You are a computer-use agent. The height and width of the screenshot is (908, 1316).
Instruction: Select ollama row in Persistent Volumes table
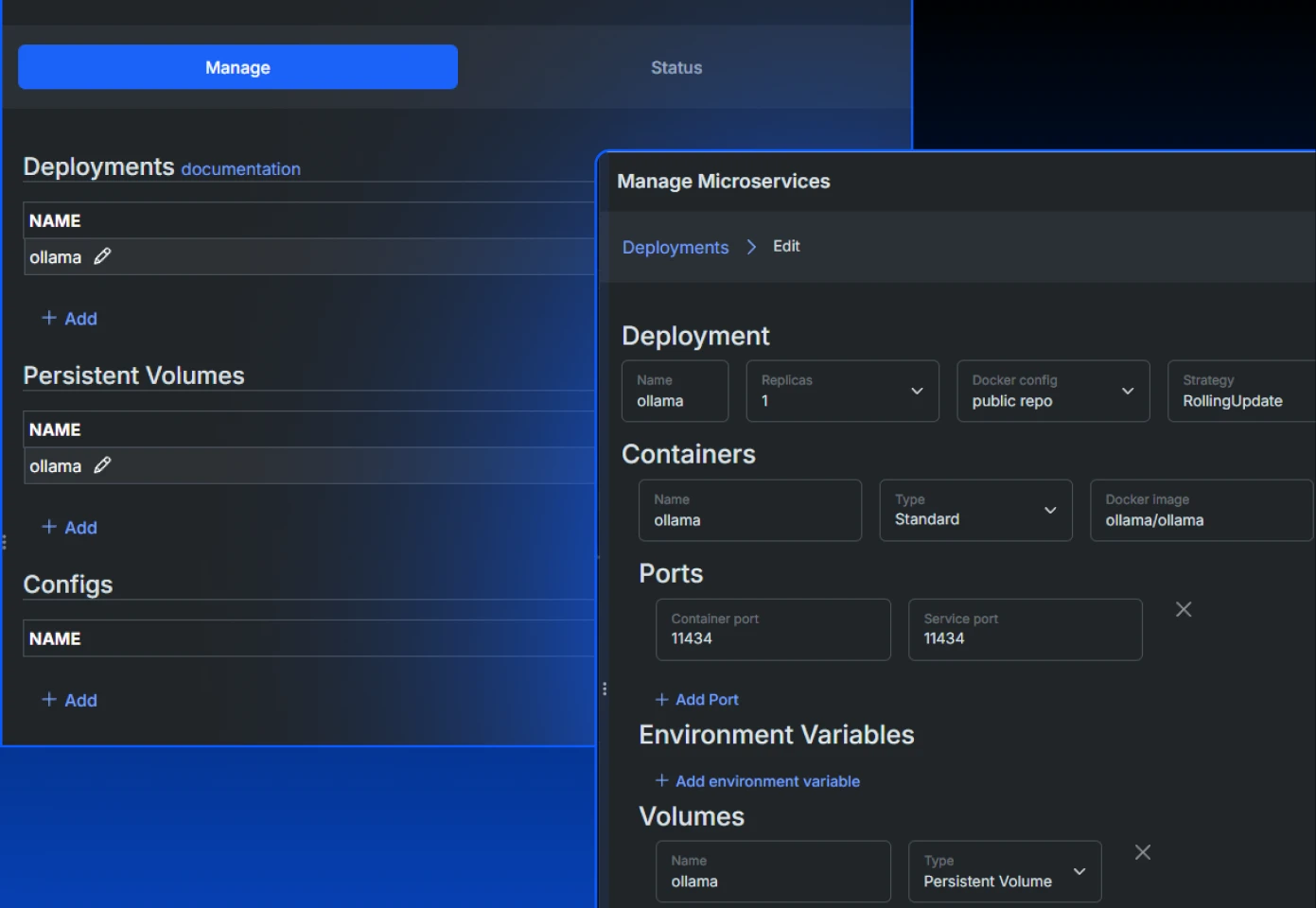[309, 465]
